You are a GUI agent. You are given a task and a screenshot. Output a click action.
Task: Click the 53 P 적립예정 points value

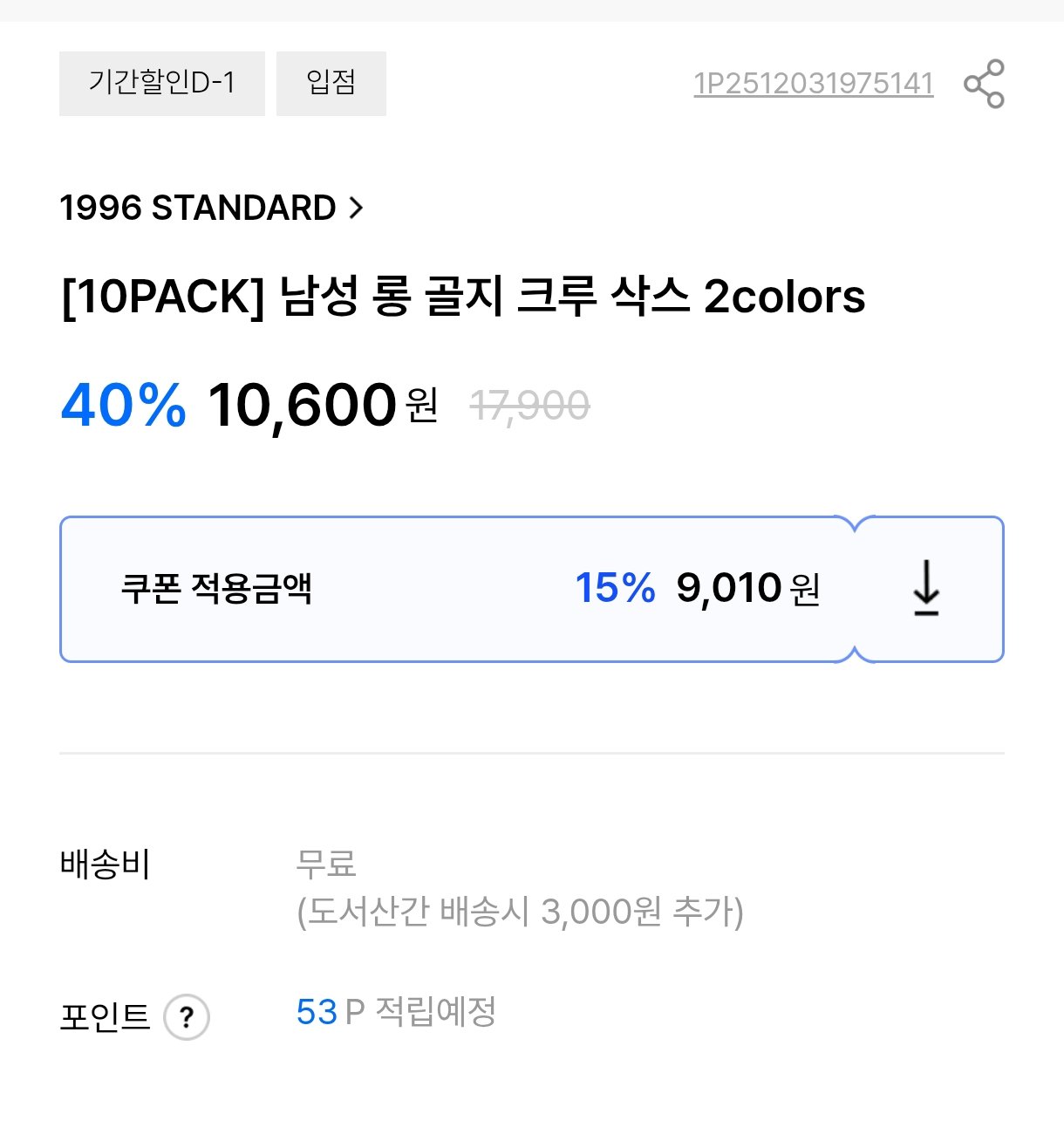click(x=397, y=1015)
